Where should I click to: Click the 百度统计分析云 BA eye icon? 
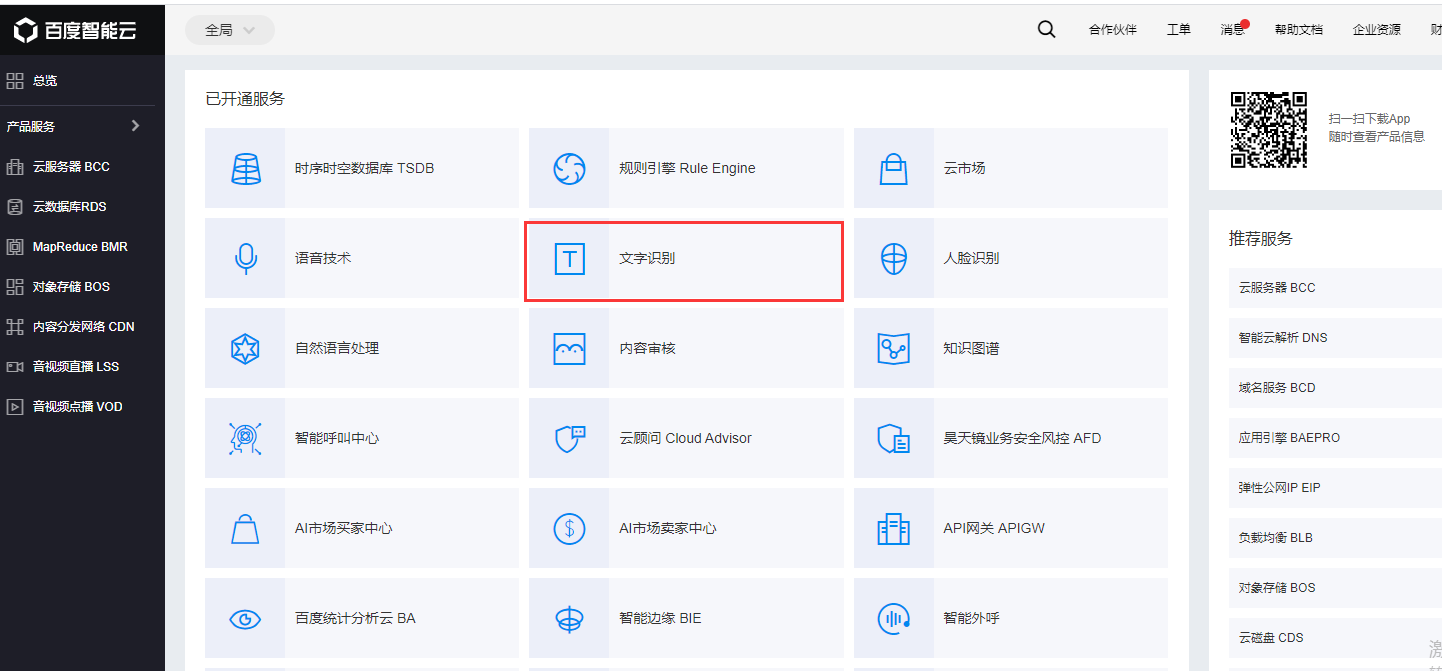245,618
